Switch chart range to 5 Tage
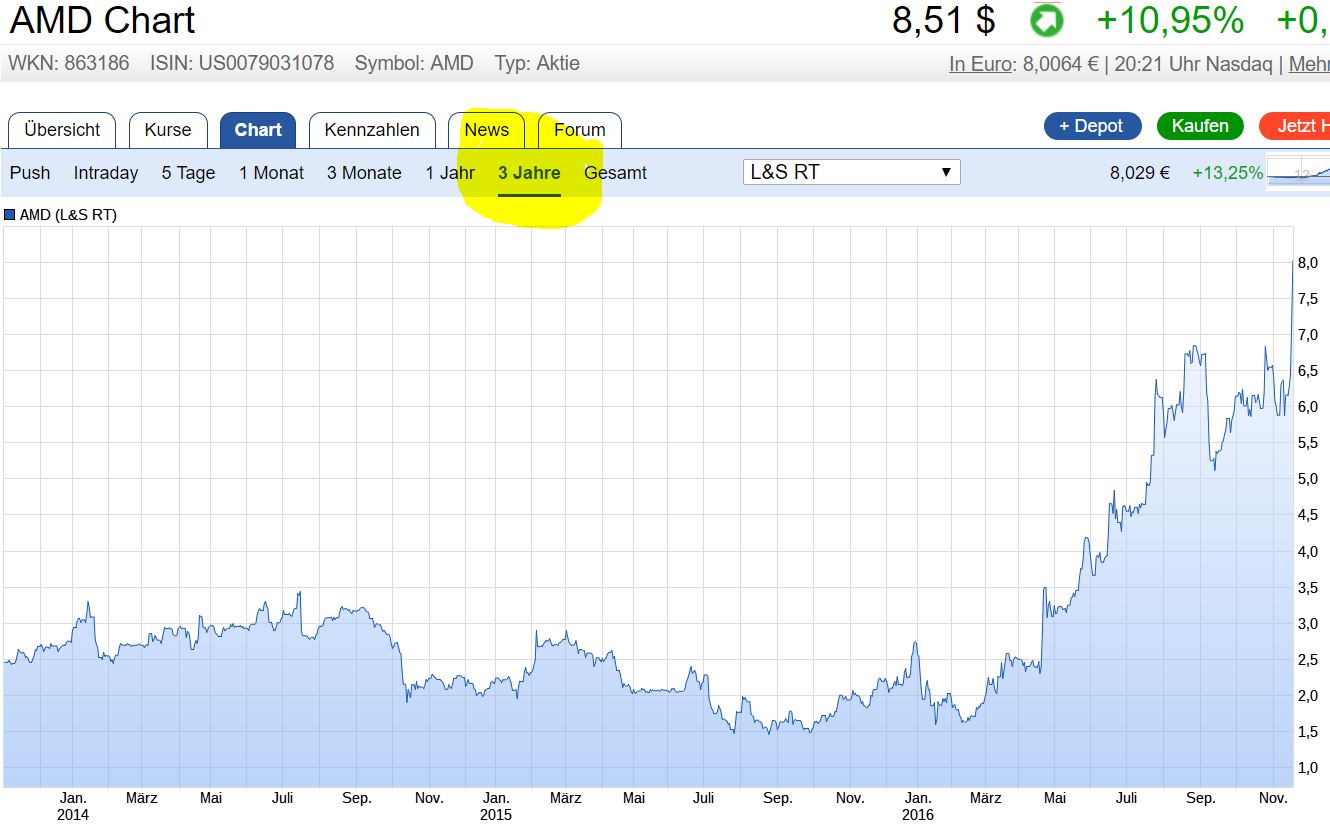The width and height of the screenshot is (1330, 827). click(189, 173)
